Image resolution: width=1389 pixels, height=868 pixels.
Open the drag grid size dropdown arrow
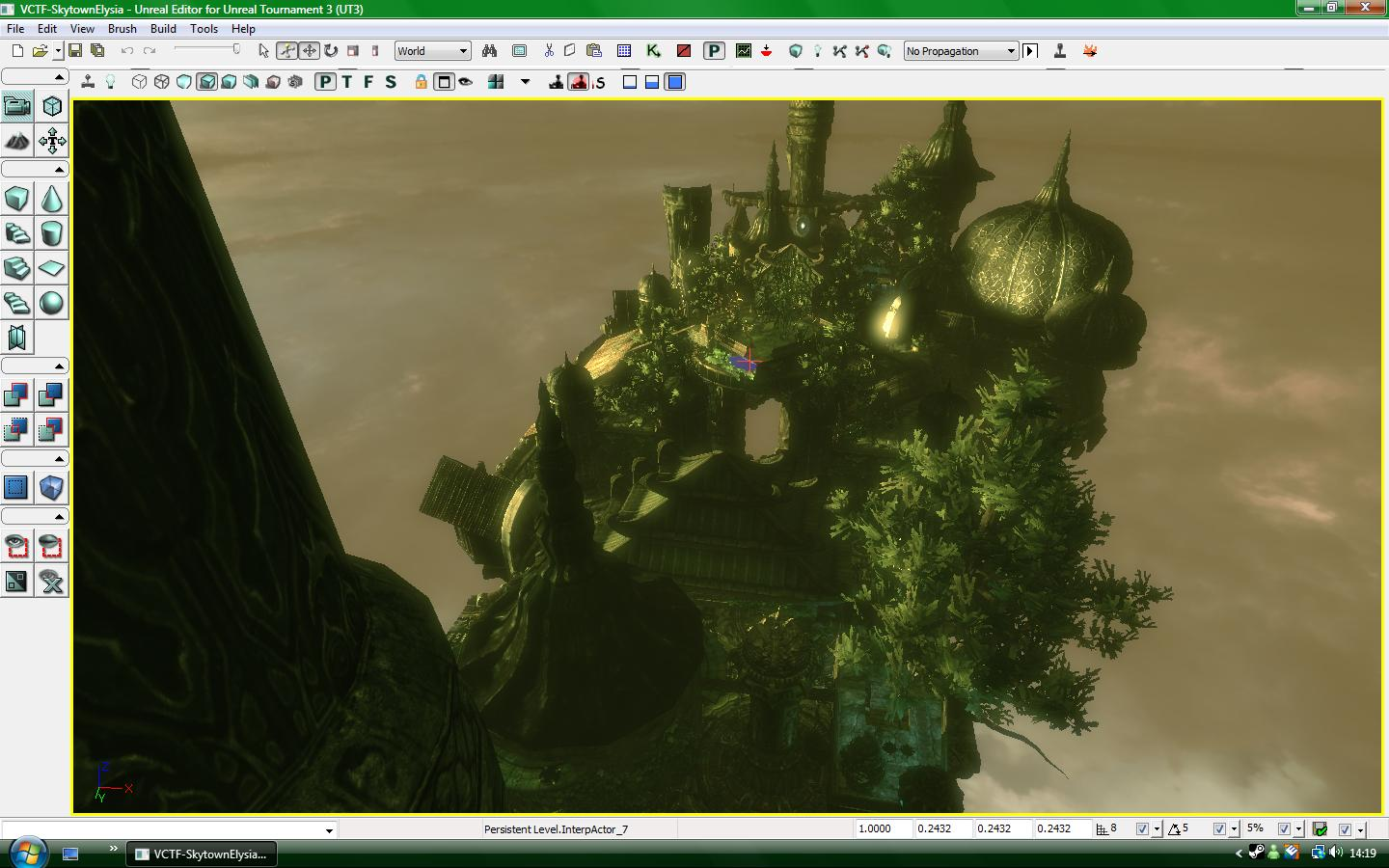tap(1157, 828)
